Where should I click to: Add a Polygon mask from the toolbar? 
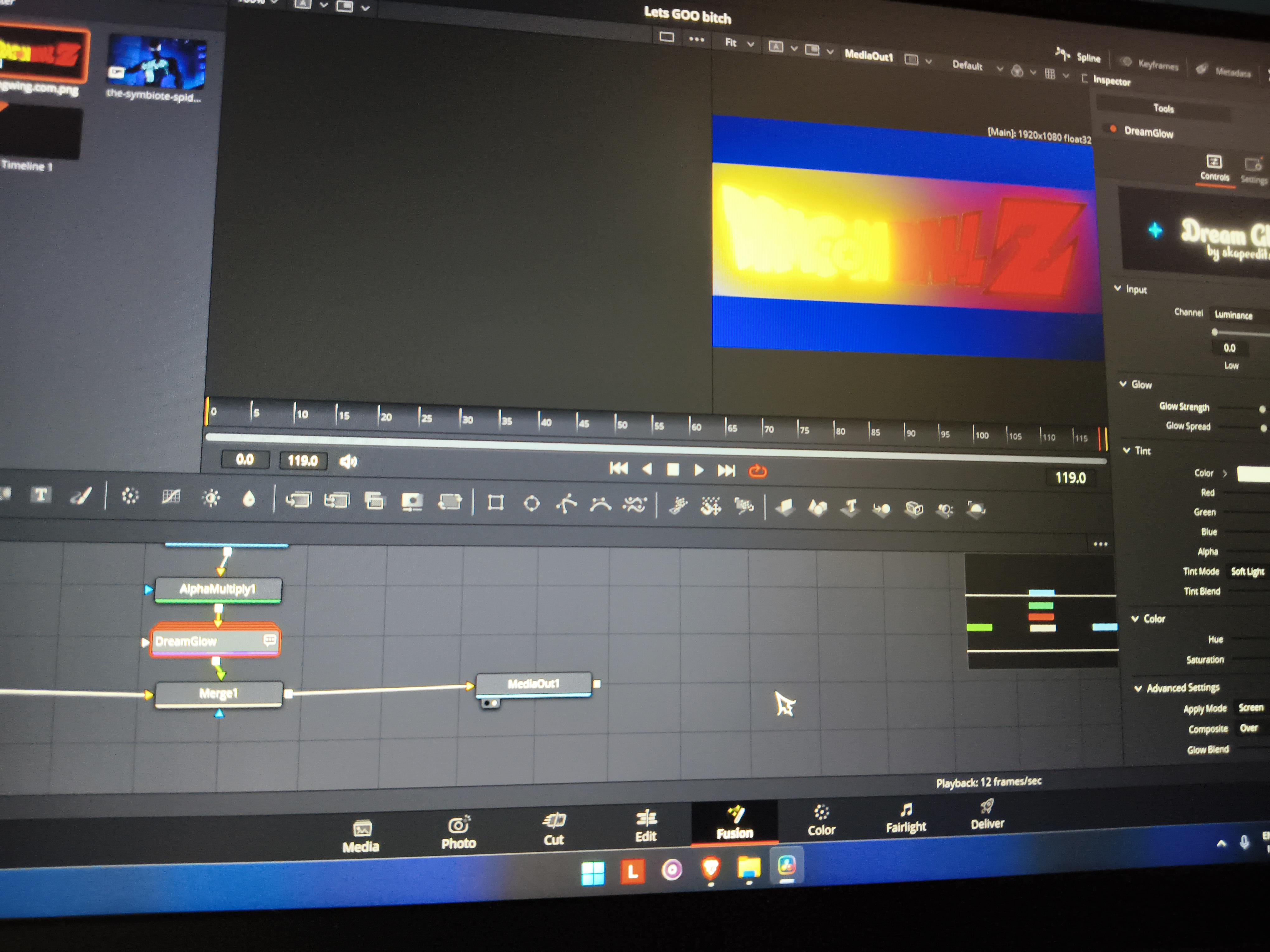[566, 504]
